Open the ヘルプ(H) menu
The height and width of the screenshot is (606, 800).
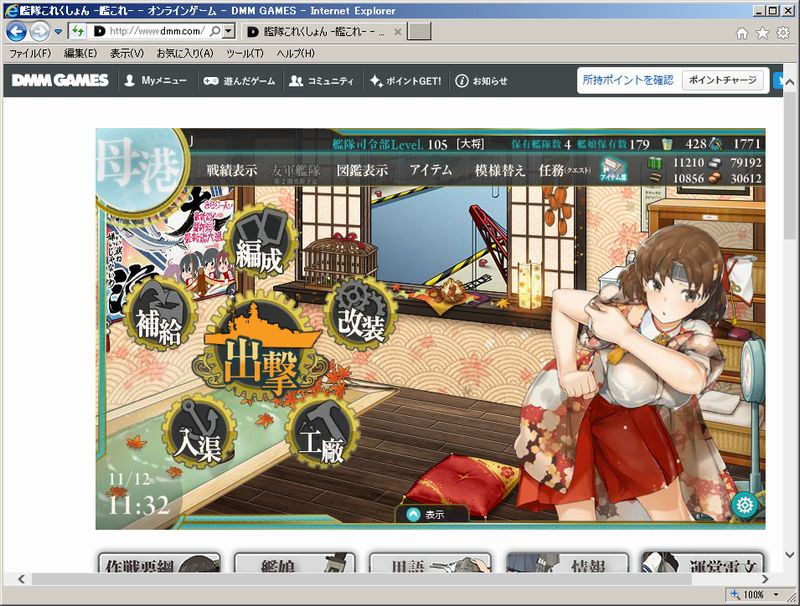(295, 53)
